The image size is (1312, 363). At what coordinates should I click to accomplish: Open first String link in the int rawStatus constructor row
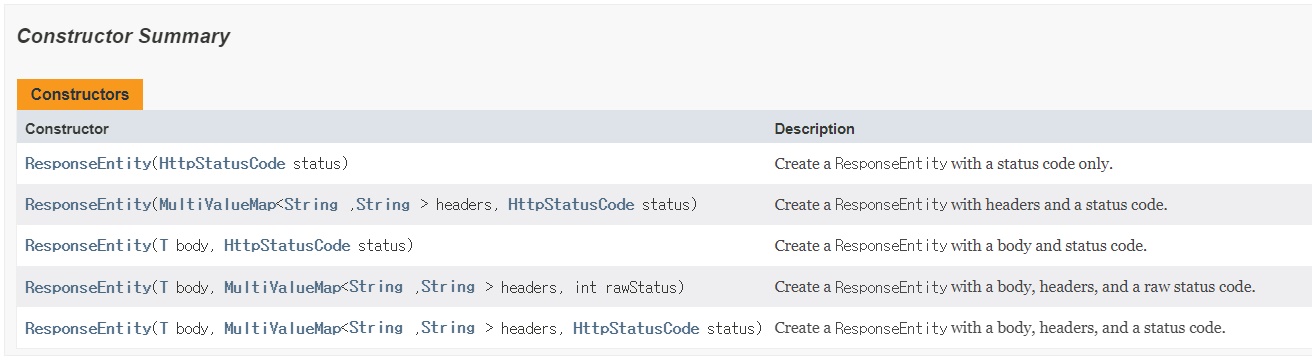pos(376,287)
